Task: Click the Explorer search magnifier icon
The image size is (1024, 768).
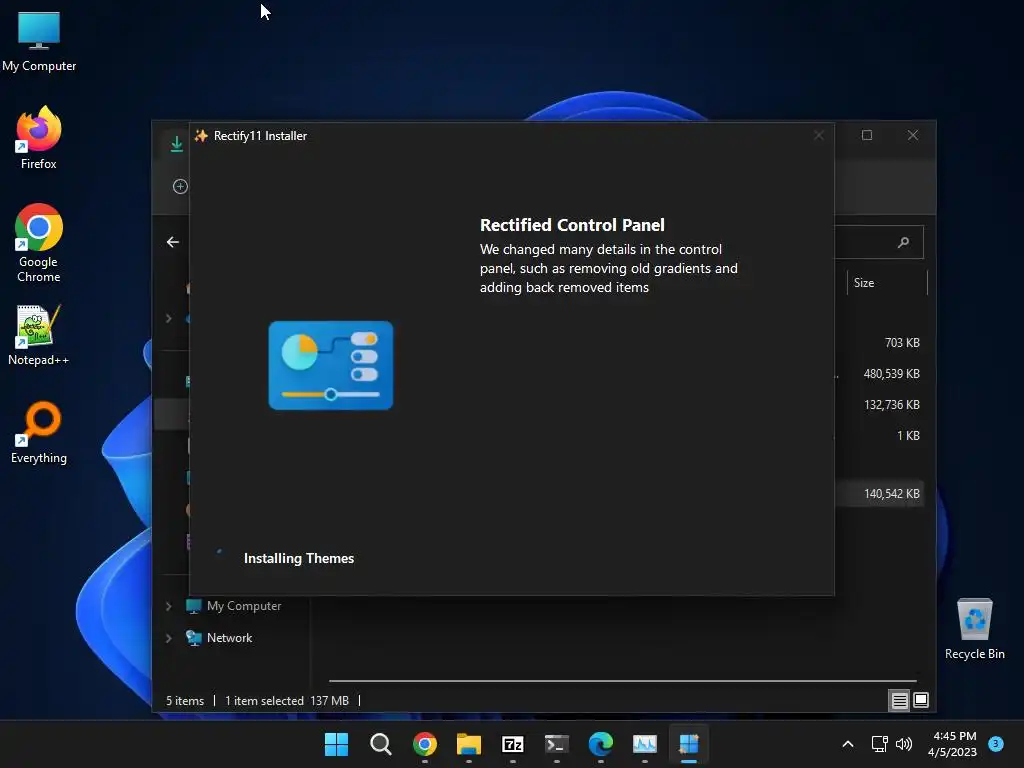Action: [904, 242]
